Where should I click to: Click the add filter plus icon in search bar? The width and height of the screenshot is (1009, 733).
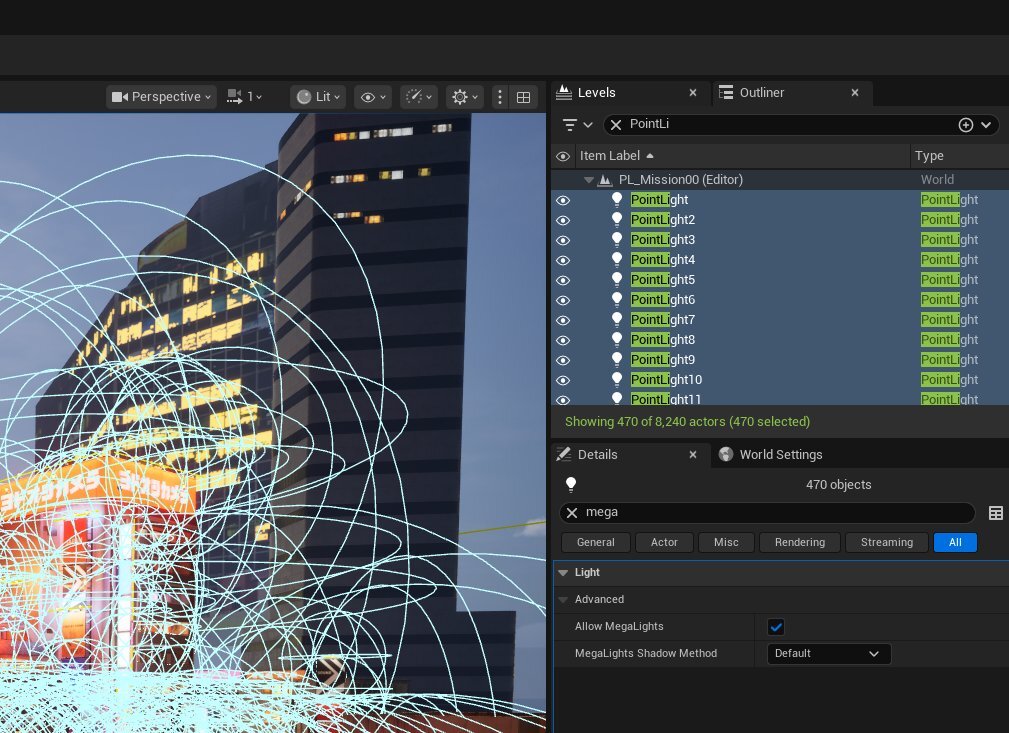point(965,125)
